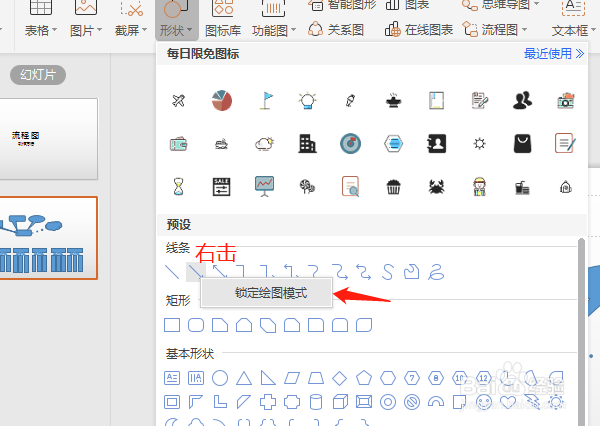
Task: Insert an 在线图表 online chart
Action: click(419, 29)
